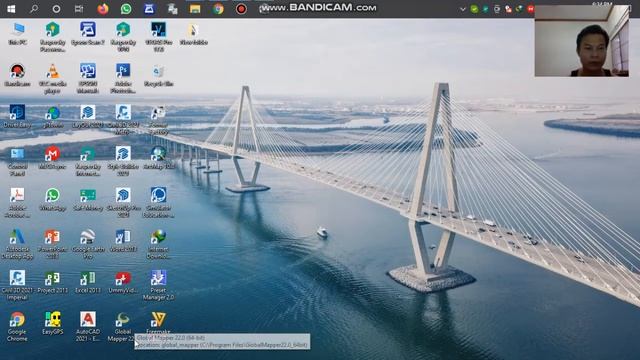The width and height of the screenshot is (640, 360).
Task: Open the UmmyVideo downloader shortcut
Action: tap(123, 282)
